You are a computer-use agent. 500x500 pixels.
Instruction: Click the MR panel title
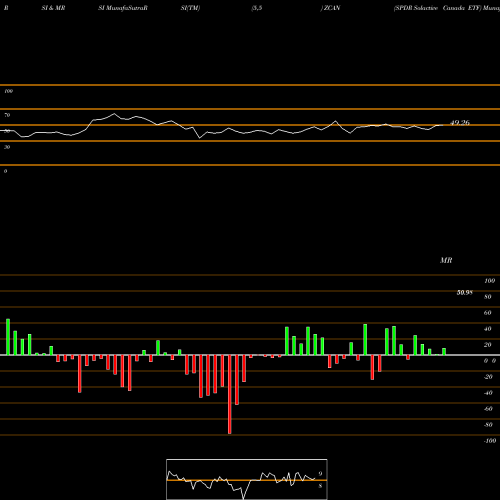coord(446,260)
